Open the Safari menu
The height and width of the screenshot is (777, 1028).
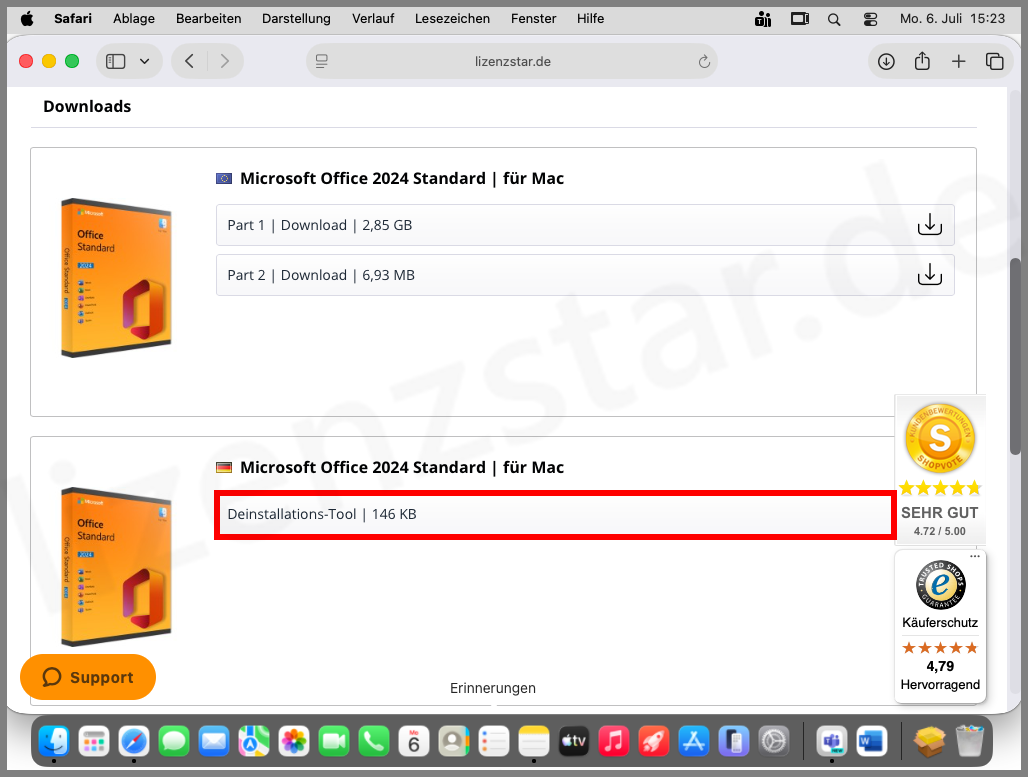tap(73, 18)
